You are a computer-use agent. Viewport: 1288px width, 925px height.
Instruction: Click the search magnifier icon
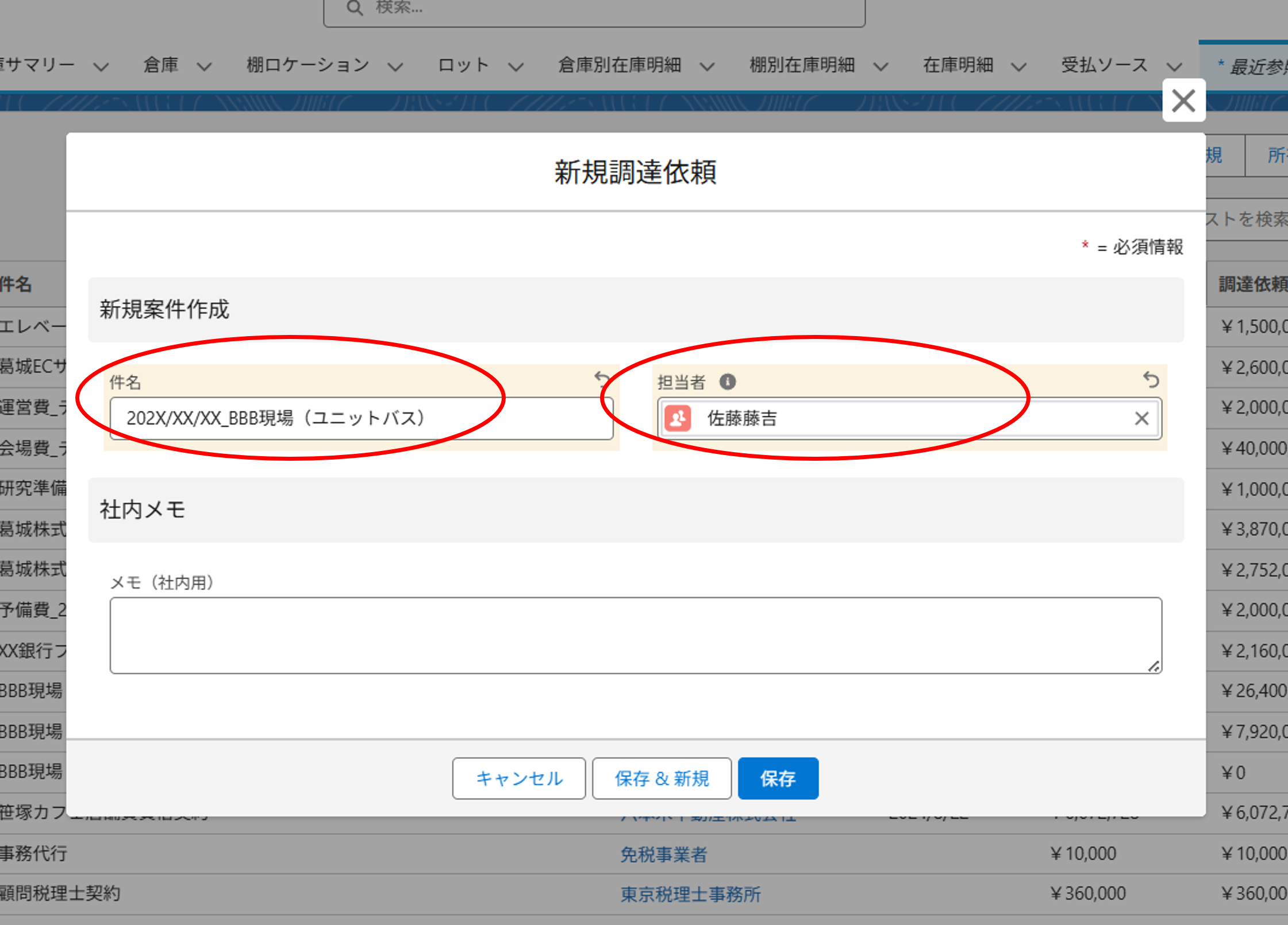(x=355, y=8)
